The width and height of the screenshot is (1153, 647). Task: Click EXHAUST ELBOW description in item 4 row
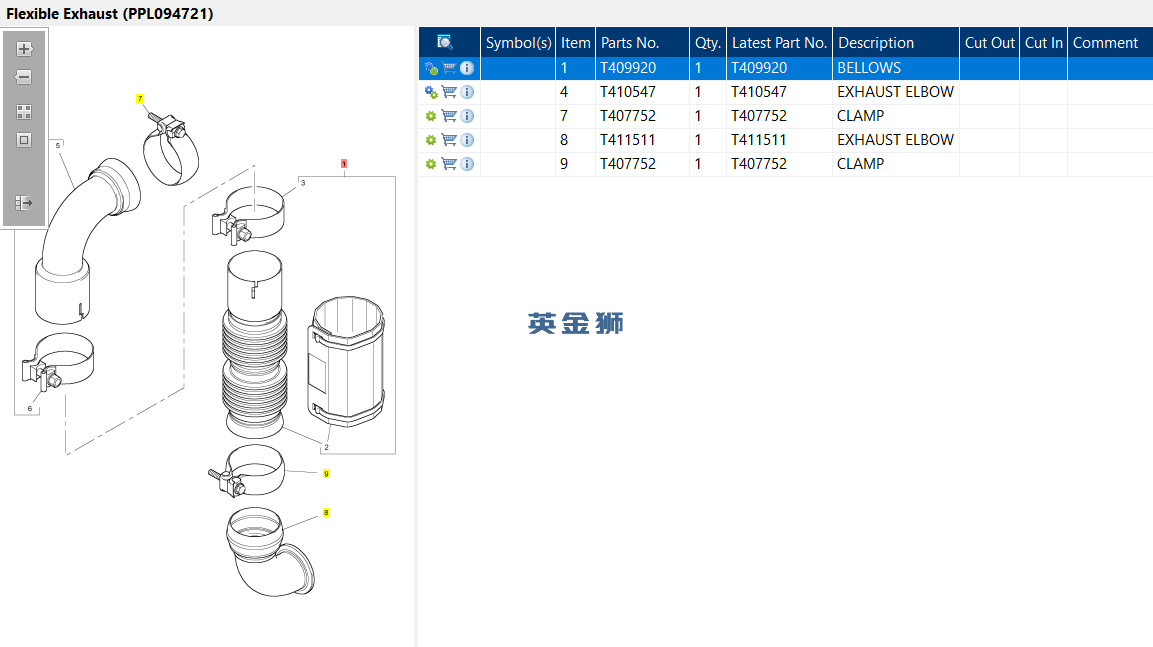click(x=895, y=93)
